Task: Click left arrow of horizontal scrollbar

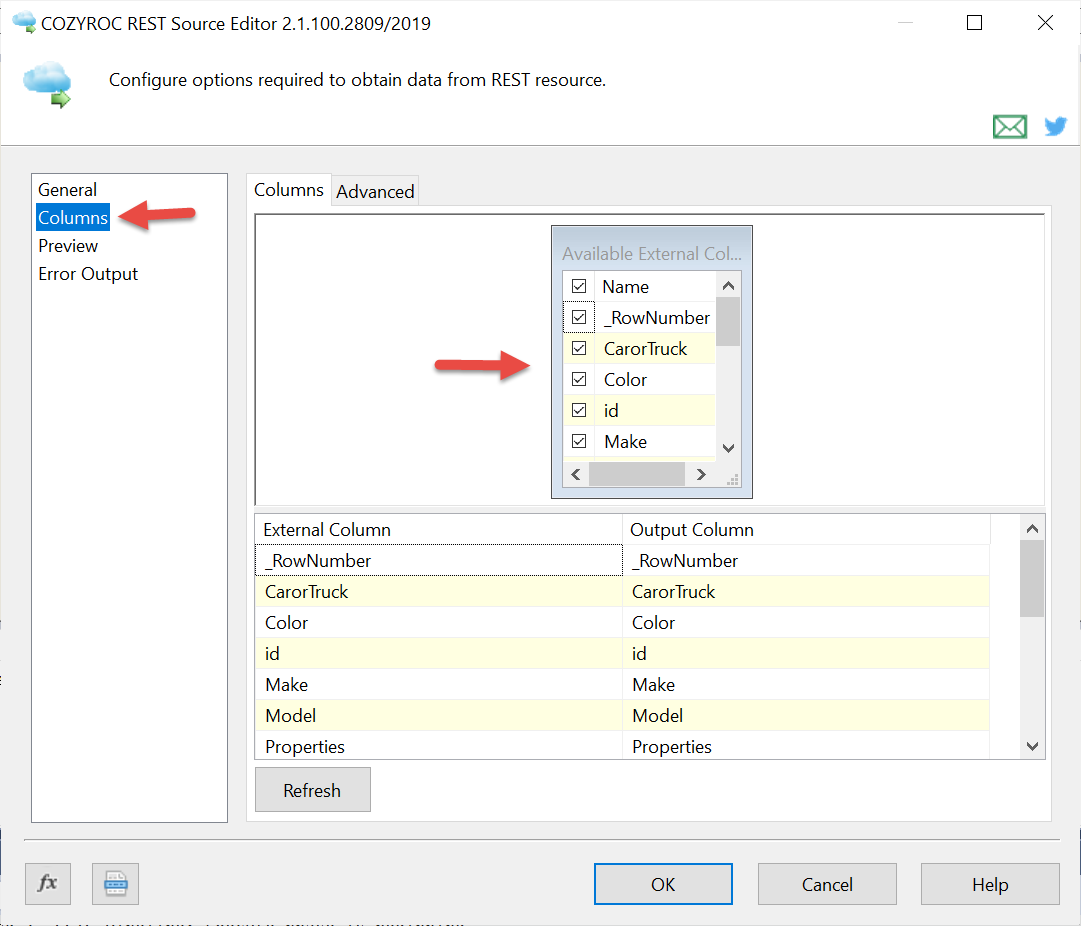Action: point(576,474)
